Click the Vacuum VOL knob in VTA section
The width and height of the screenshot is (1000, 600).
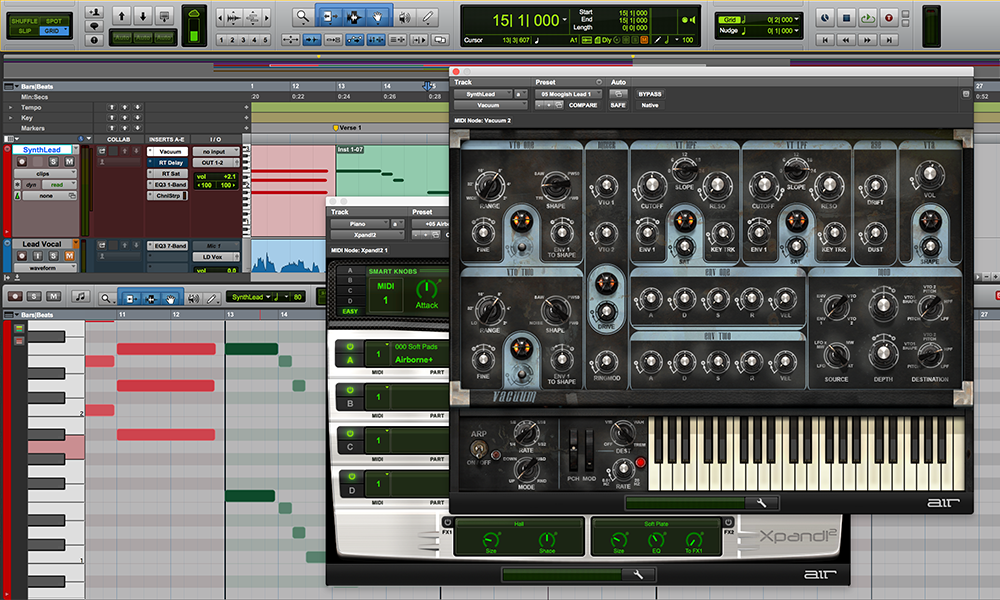[929, 173]
